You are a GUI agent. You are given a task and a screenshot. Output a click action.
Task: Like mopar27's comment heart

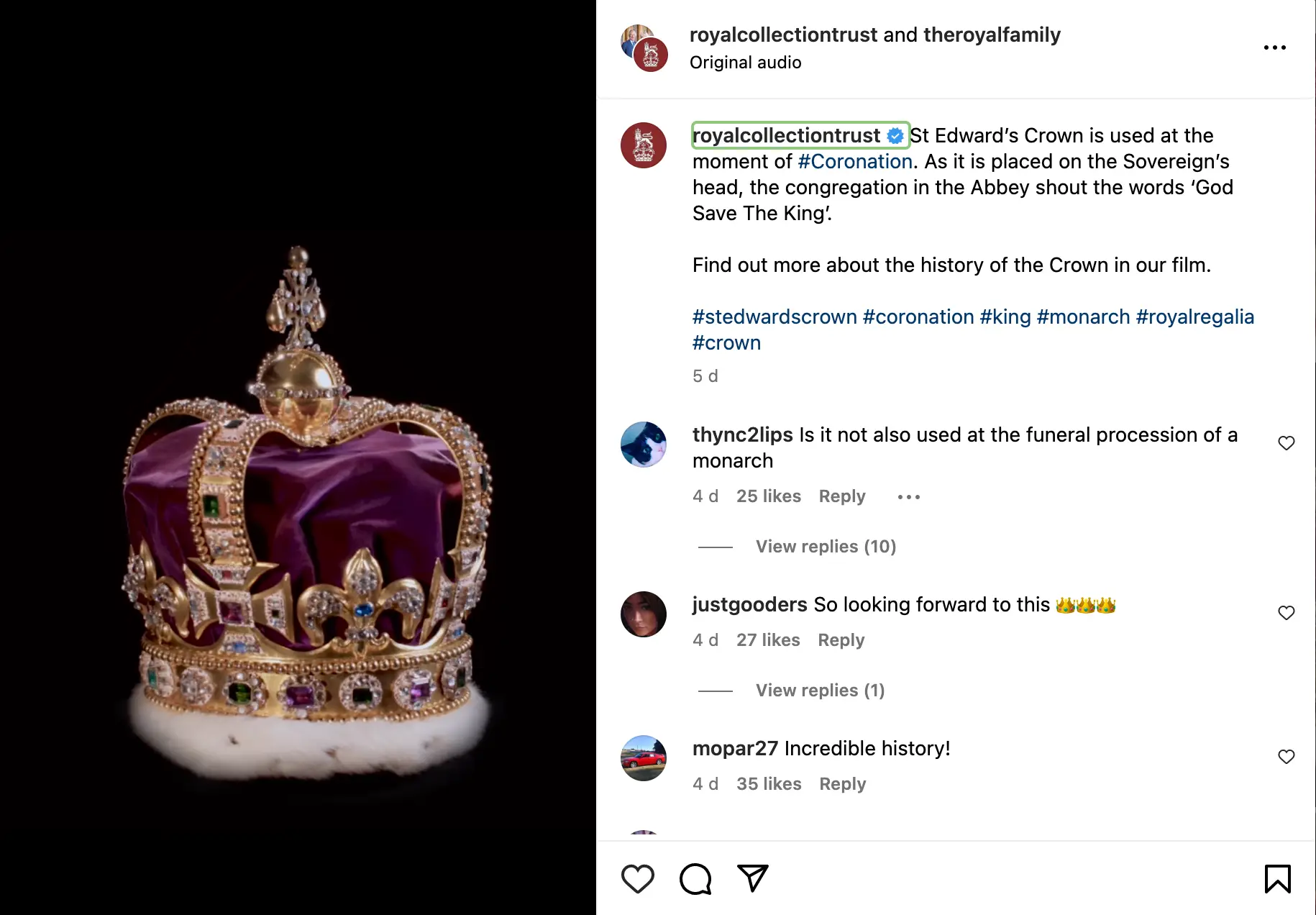pyautogui.click(x=1287, y=757)
